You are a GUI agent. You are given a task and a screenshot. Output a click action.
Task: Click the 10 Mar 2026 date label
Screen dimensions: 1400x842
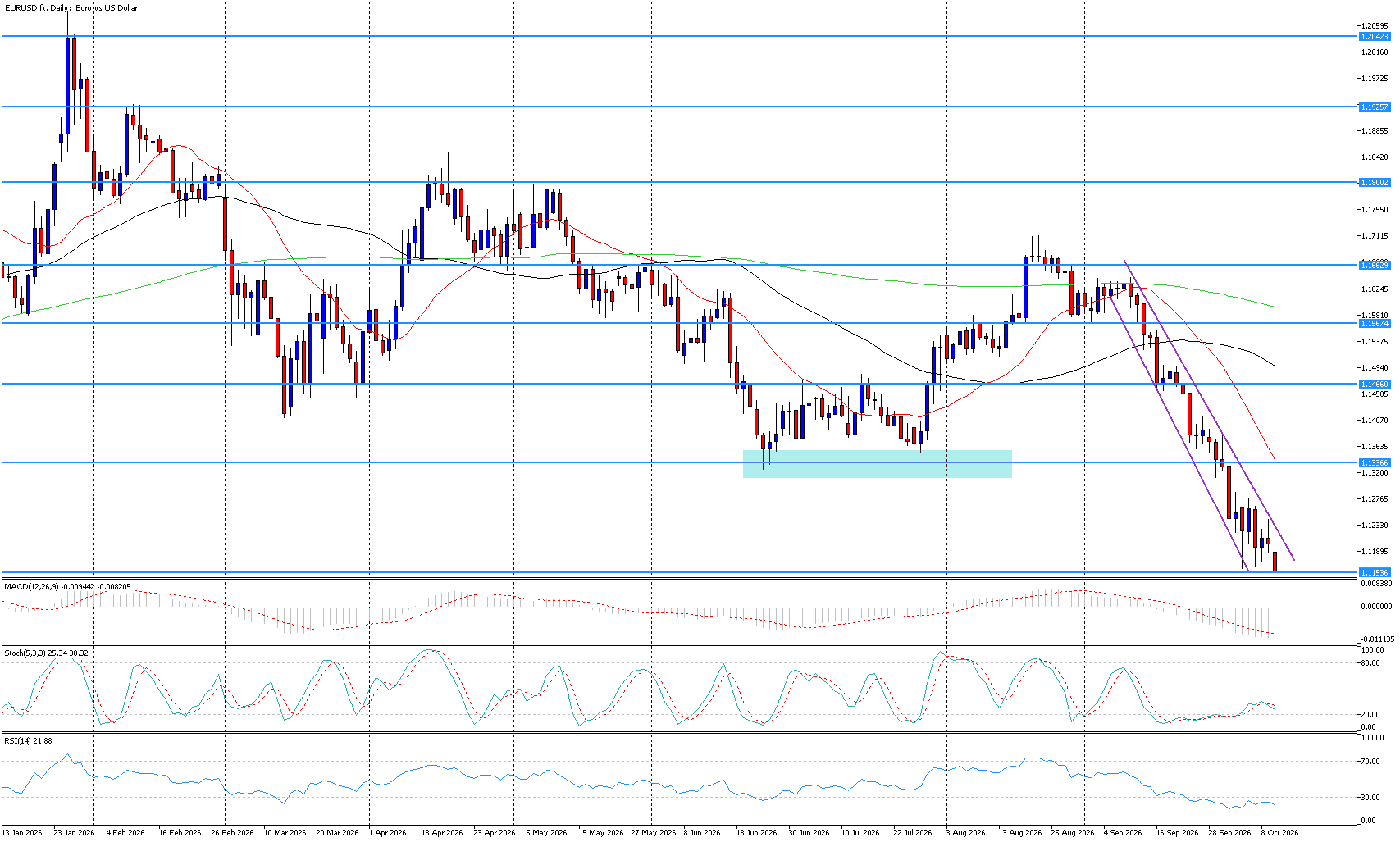click(x=285, y=833)
